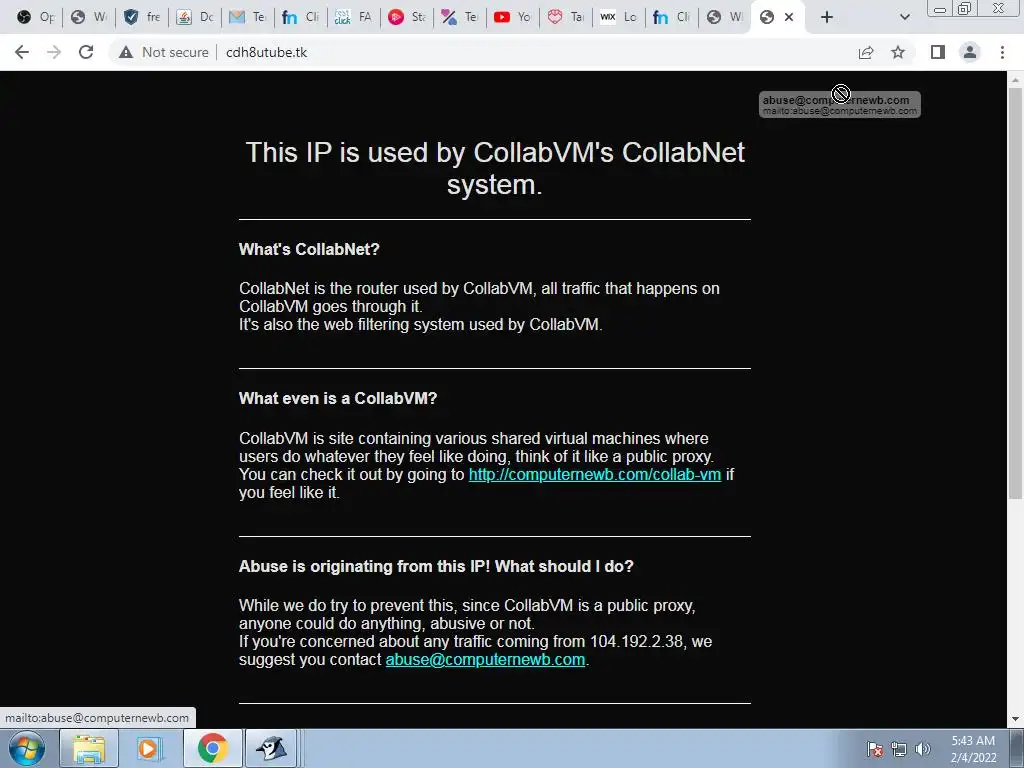This screenshot has width=1024, height=768.
Task: Open the Chrome profile avatar menu
Action: coord(970,52)
